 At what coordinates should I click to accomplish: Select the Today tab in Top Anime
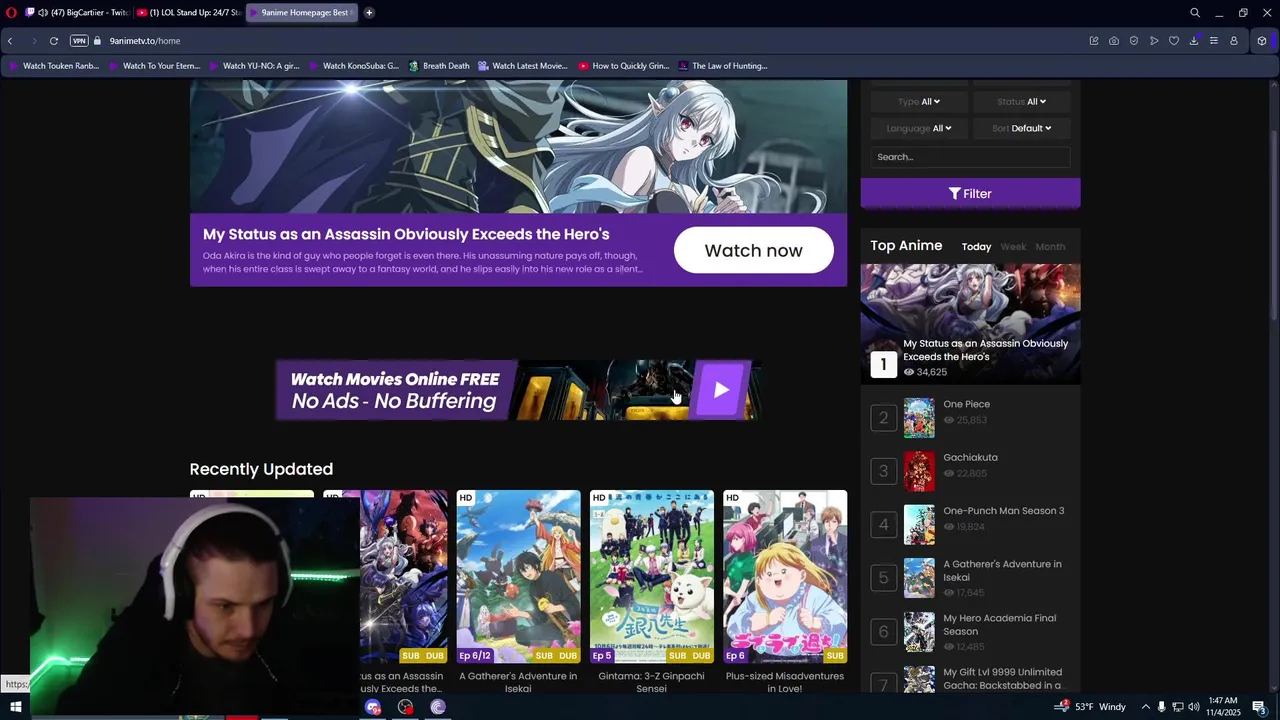pos(976,247)
